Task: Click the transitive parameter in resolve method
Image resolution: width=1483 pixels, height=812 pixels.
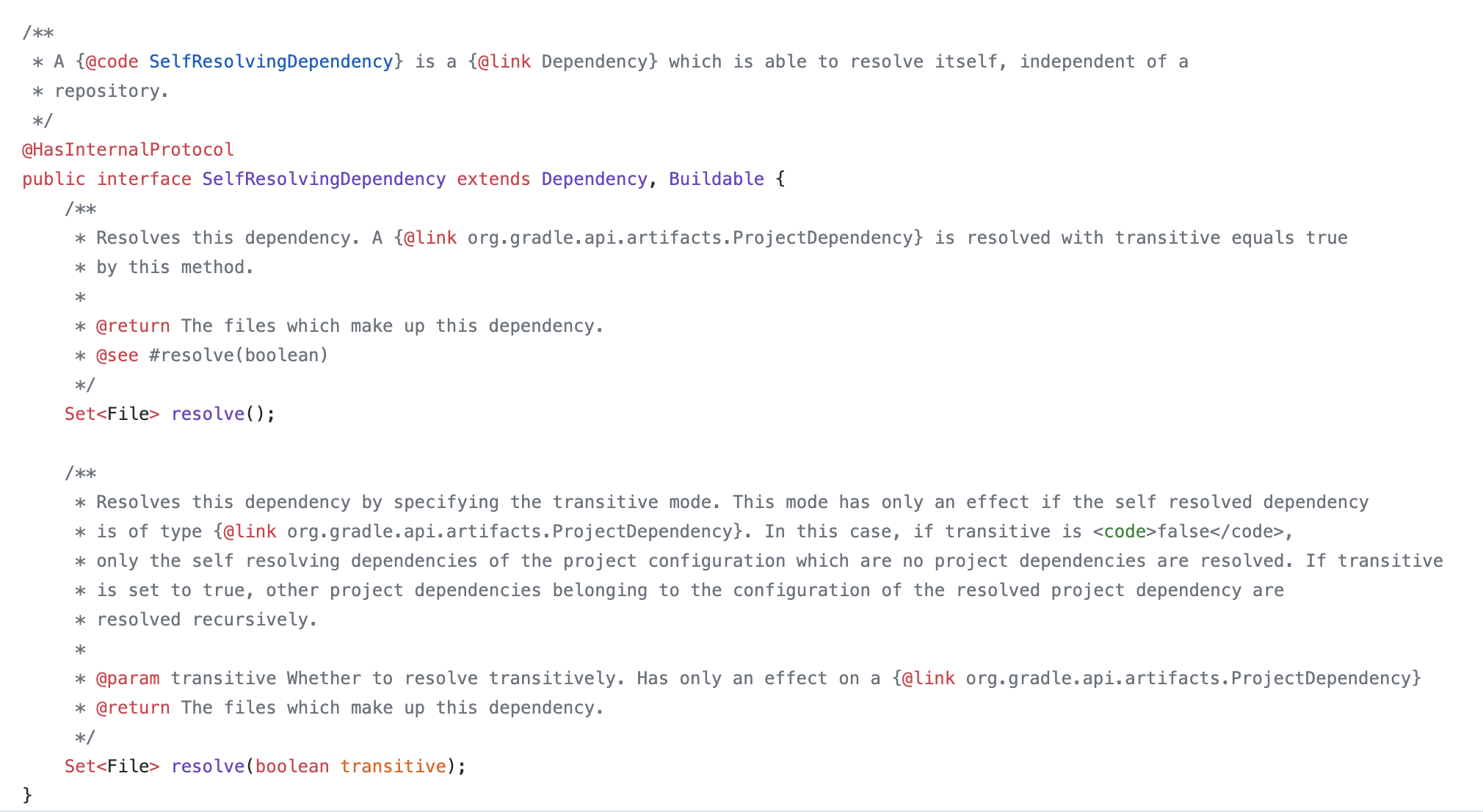Action: click(x=393, y=766)
